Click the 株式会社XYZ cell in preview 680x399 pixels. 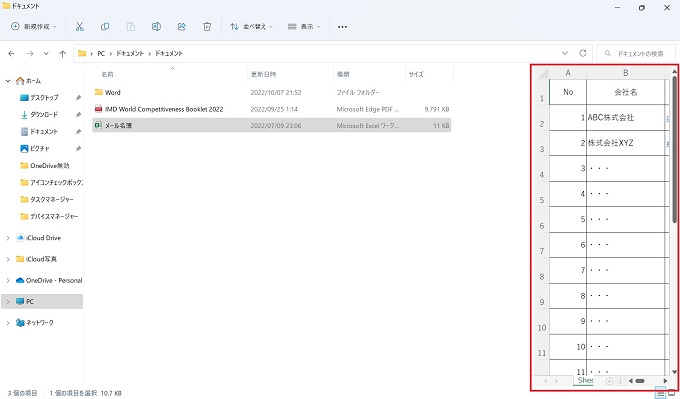[x=625, y=143]
